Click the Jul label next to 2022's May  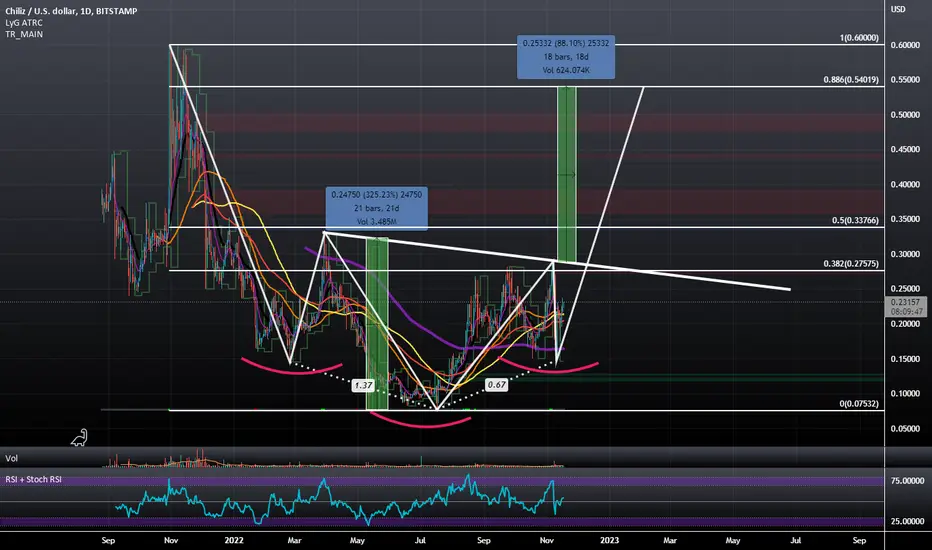[x=420, y=540]
